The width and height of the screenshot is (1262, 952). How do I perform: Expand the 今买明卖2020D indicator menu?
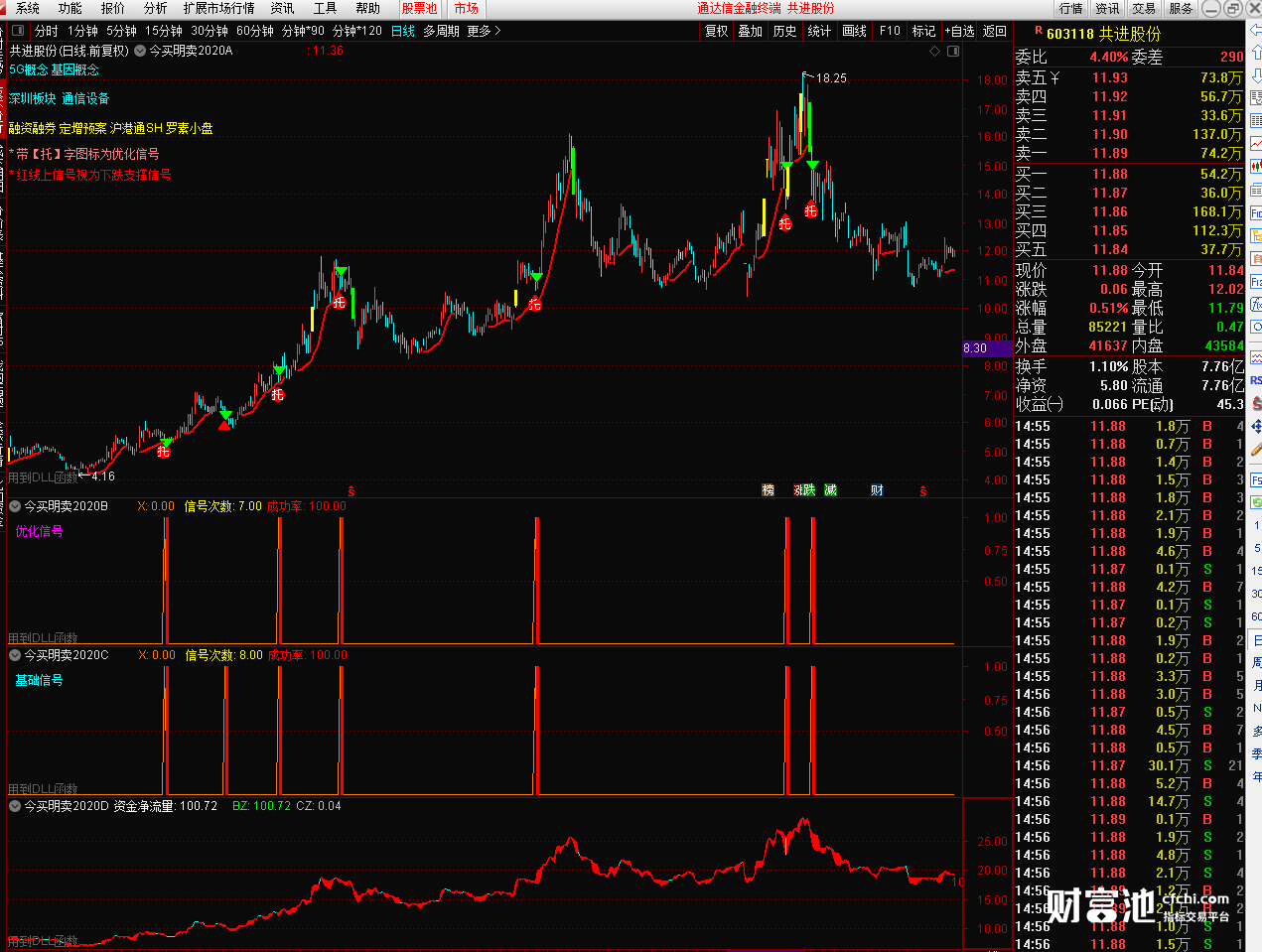point(15,806)
